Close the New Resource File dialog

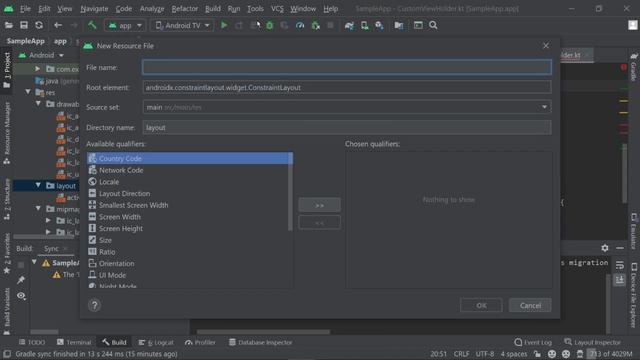coord(546,46)
